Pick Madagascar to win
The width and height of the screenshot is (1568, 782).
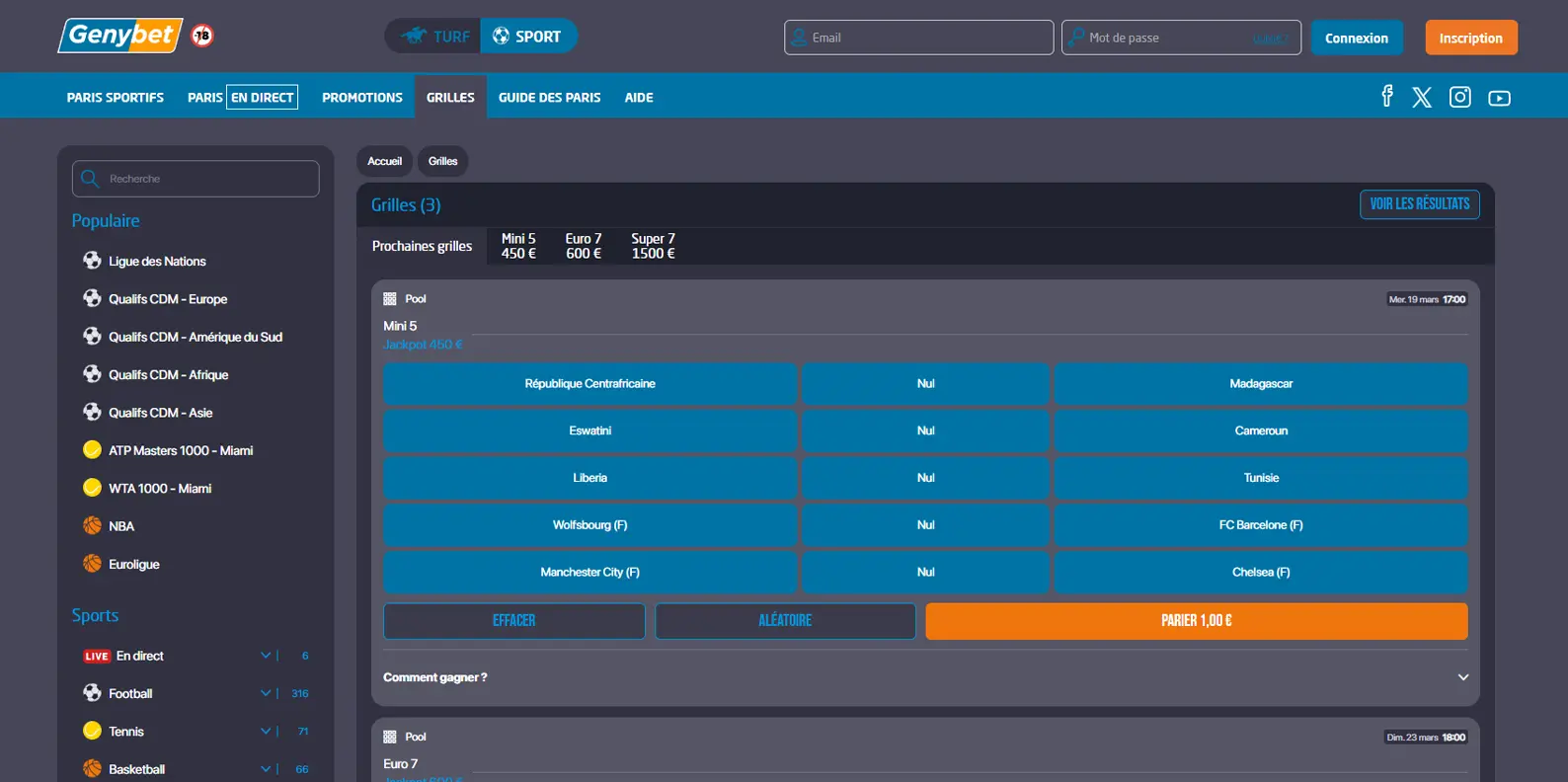click(x=1261, y=384)
